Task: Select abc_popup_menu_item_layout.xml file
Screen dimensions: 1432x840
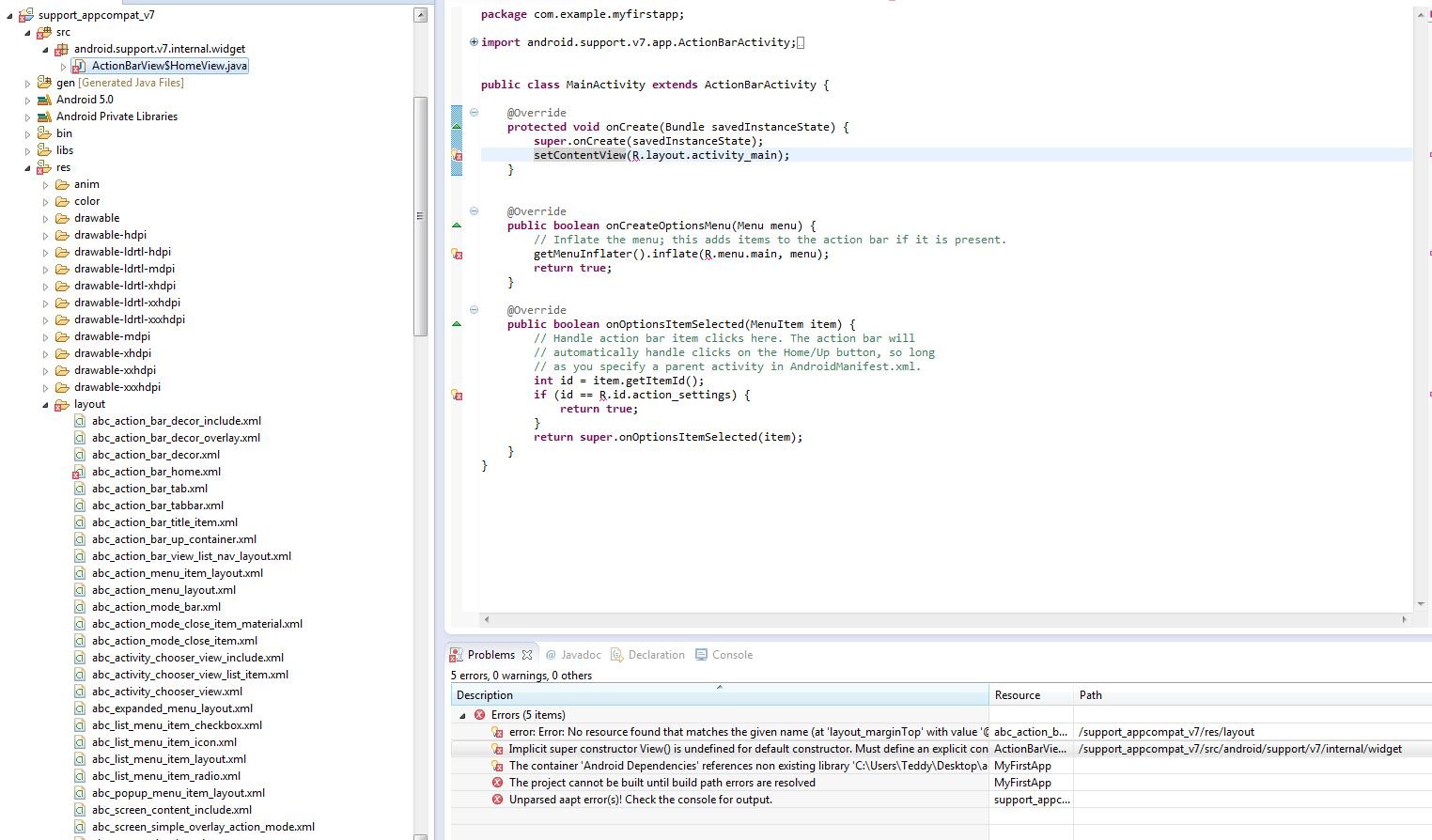Action: (179, 793)
